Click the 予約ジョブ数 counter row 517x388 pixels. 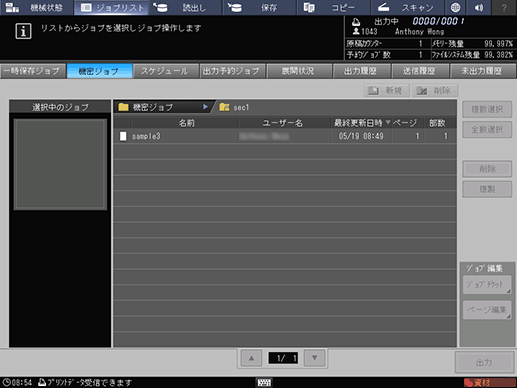pos(387,55)
